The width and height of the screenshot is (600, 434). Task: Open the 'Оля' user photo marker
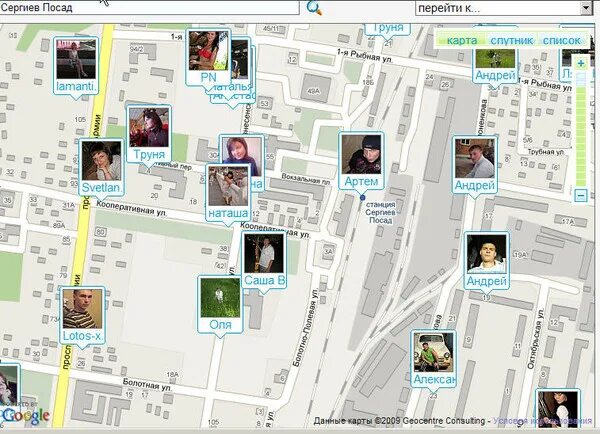click(x=220, y=304)
